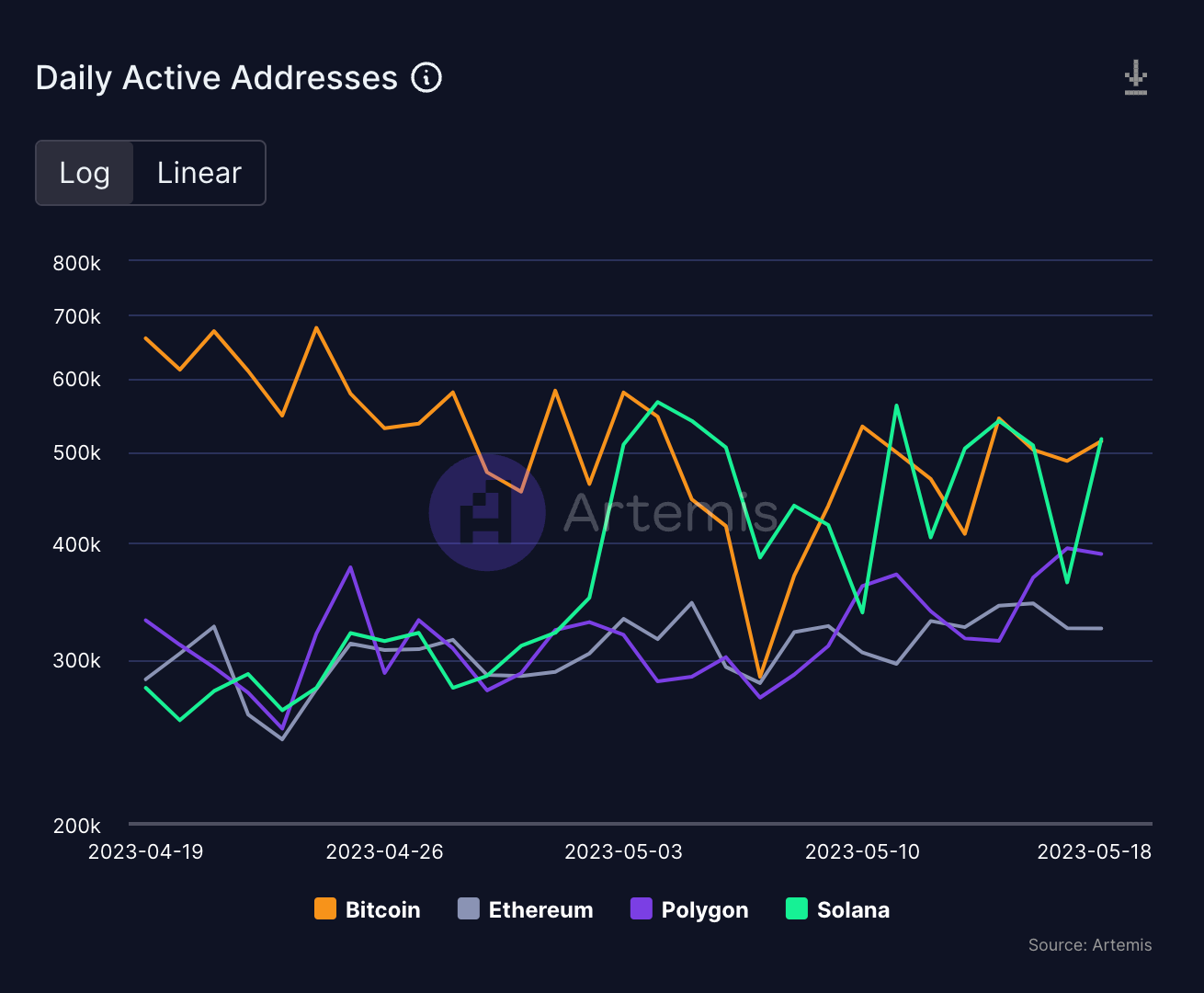Click the 400k y-axis label
Viewport: 1204px width, 993px height.
(77, 545)
